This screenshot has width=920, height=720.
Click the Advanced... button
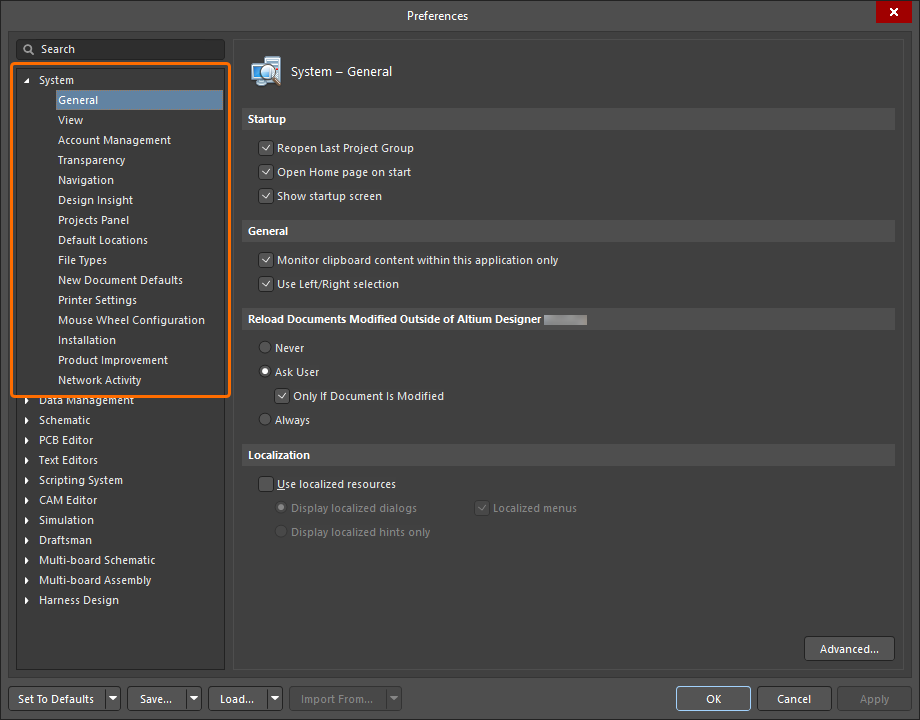[849, 649]
